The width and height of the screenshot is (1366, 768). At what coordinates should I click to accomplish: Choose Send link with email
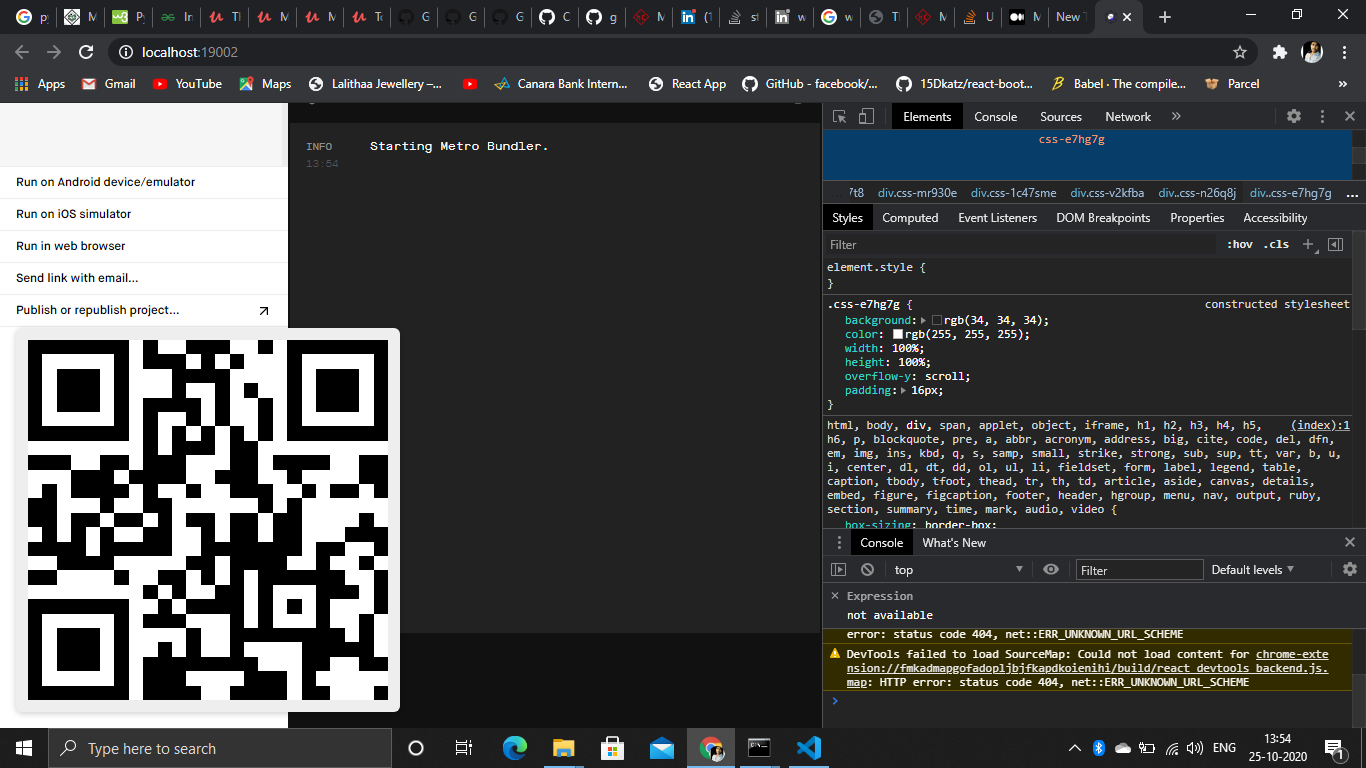[144, 278]
